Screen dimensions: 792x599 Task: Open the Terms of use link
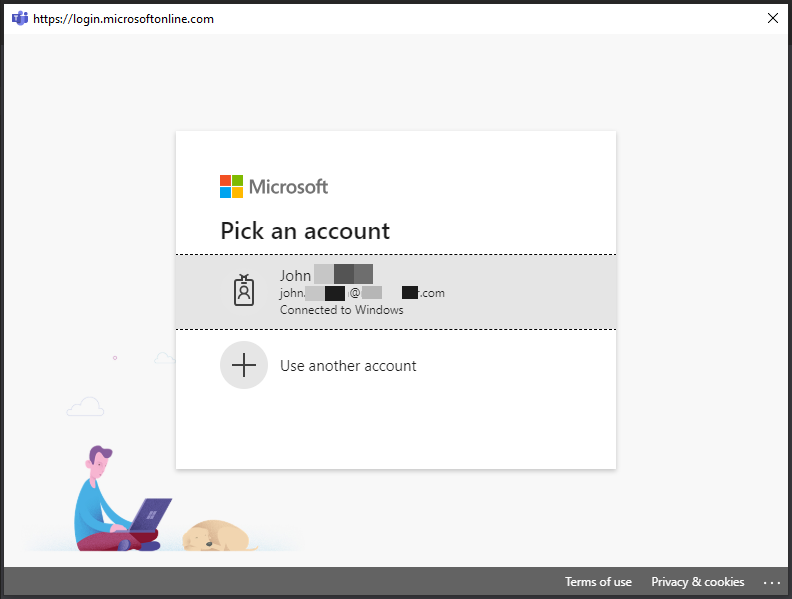tap(598, 582)
